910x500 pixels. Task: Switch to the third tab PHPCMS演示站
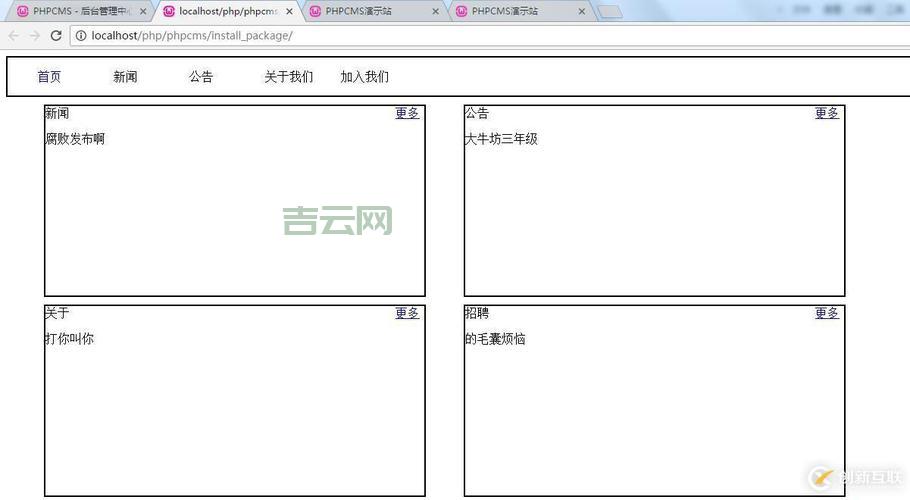click(x=374, y=11)
